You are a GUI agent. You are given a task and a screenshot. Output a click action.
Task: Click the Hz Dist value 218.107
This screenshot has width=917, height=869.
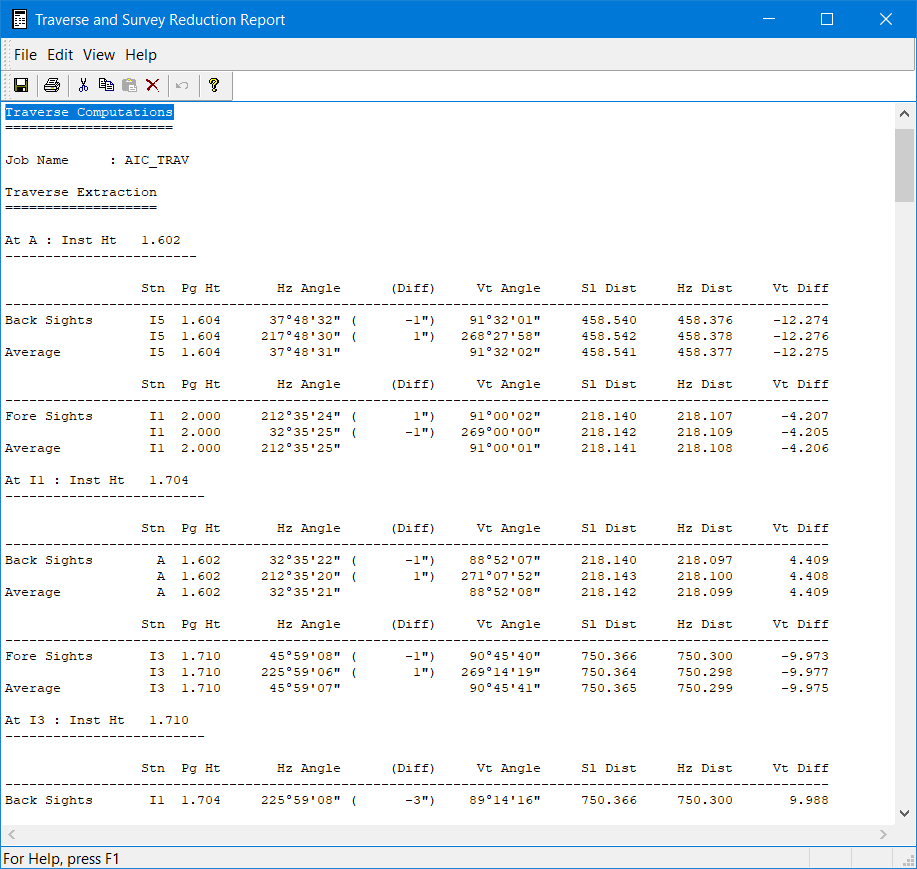coord(705,416)
